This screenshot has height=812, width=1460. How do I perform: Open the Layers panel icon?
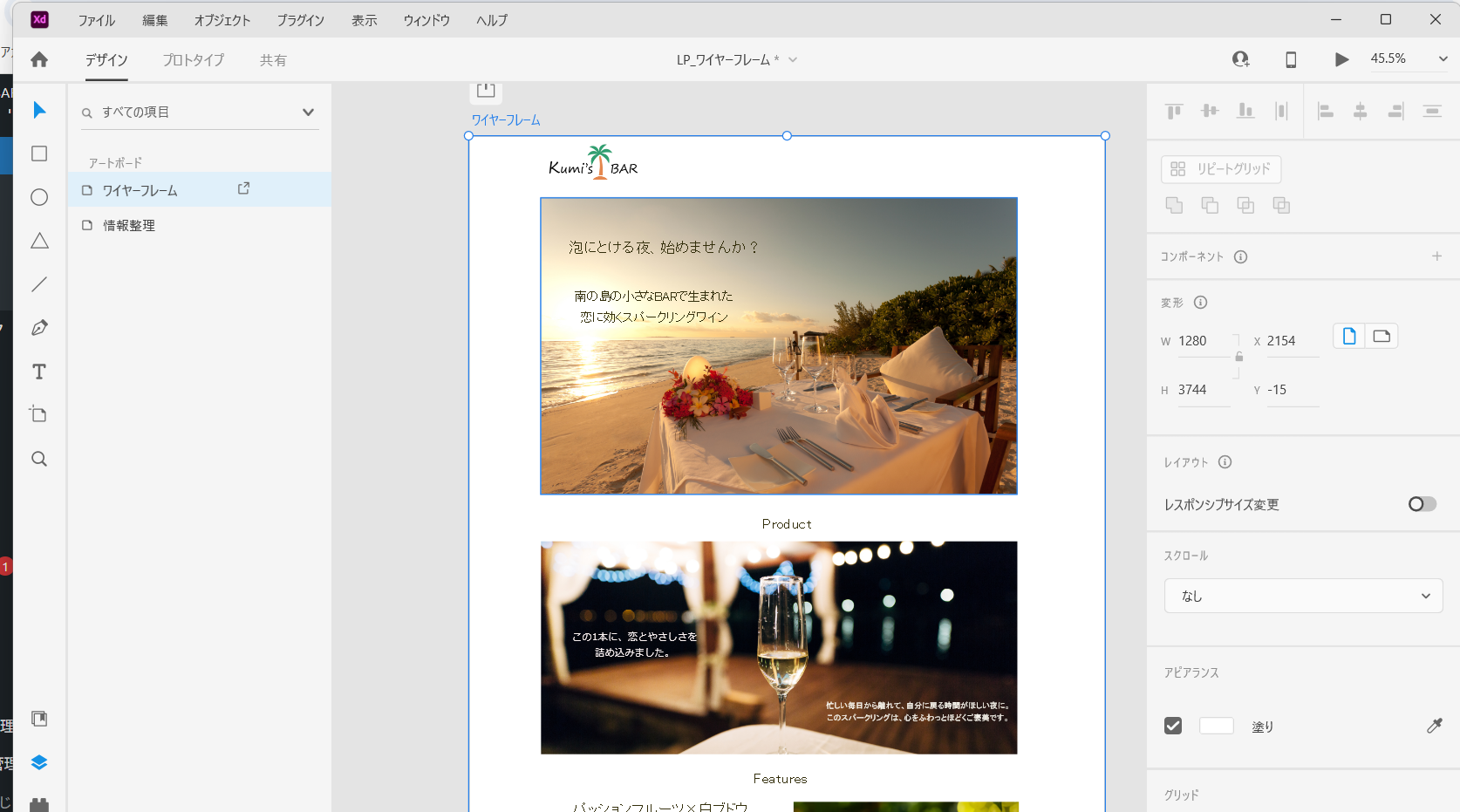click(39, 762)
